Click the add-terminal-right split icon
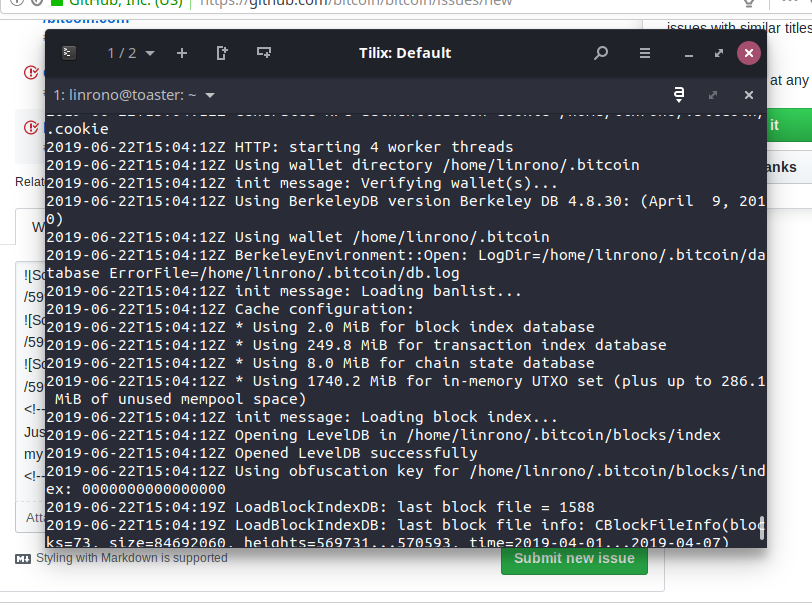Image resolution: width=812 pixels, height=609 pixels. [222, 53]
